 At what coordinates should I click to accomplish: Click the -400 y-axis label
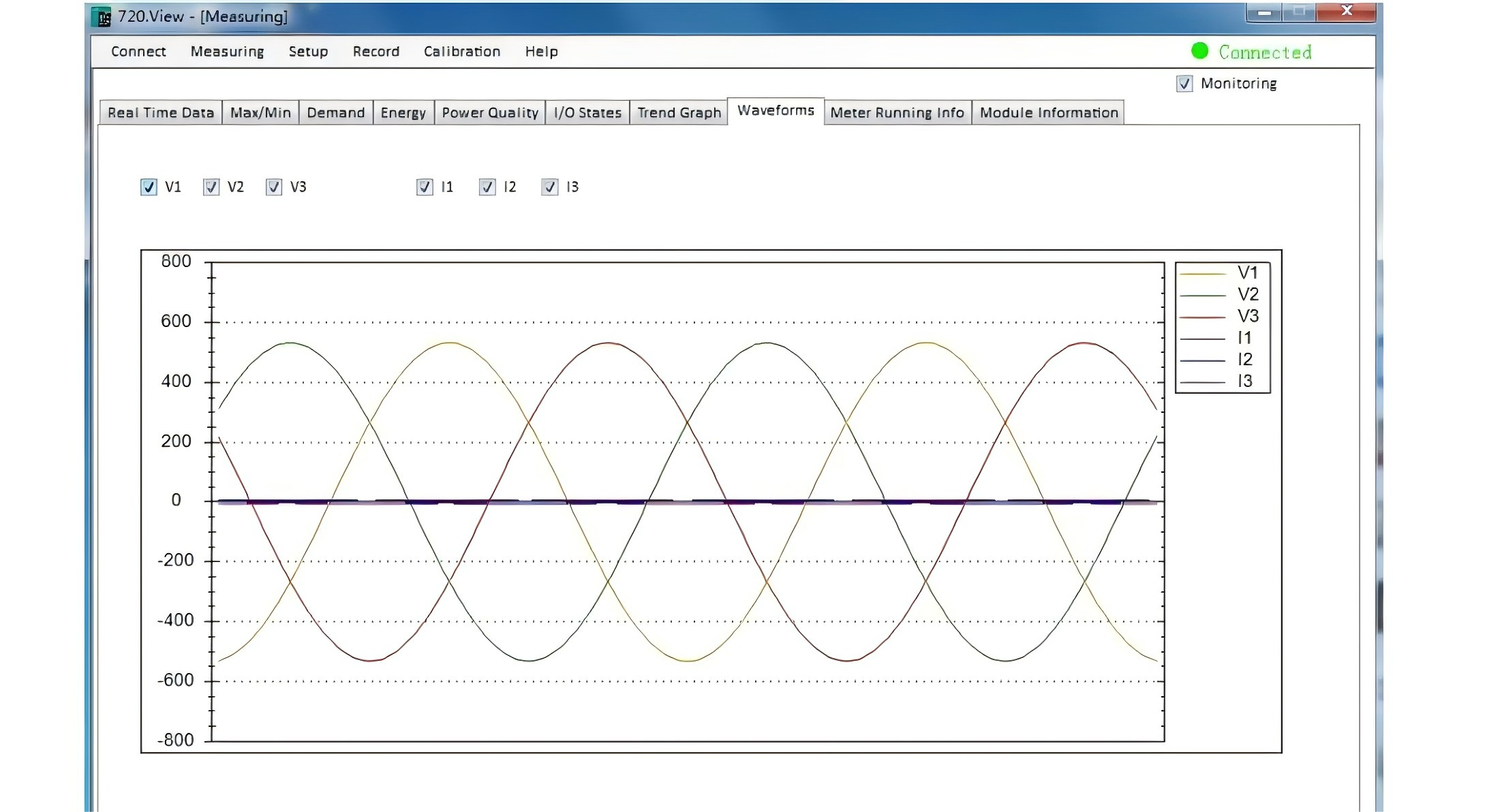coord(176,621)
